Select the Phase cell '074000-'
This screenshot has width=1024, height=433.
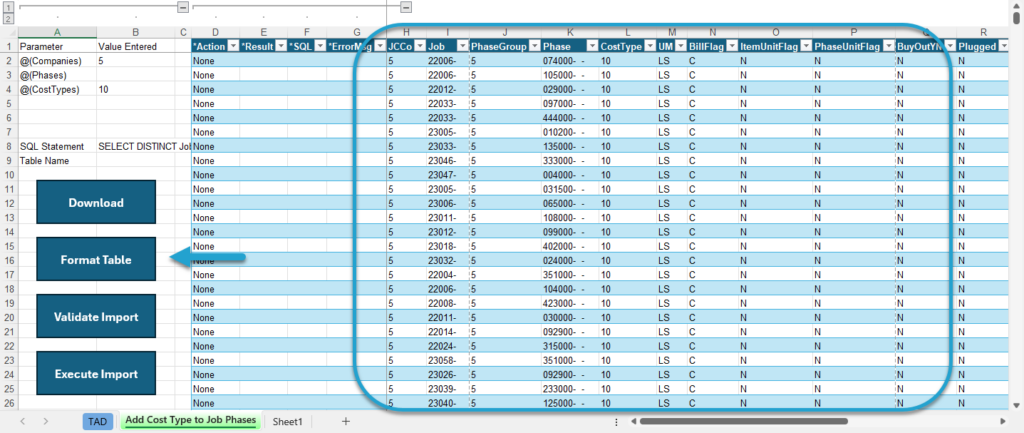(570, 61)
